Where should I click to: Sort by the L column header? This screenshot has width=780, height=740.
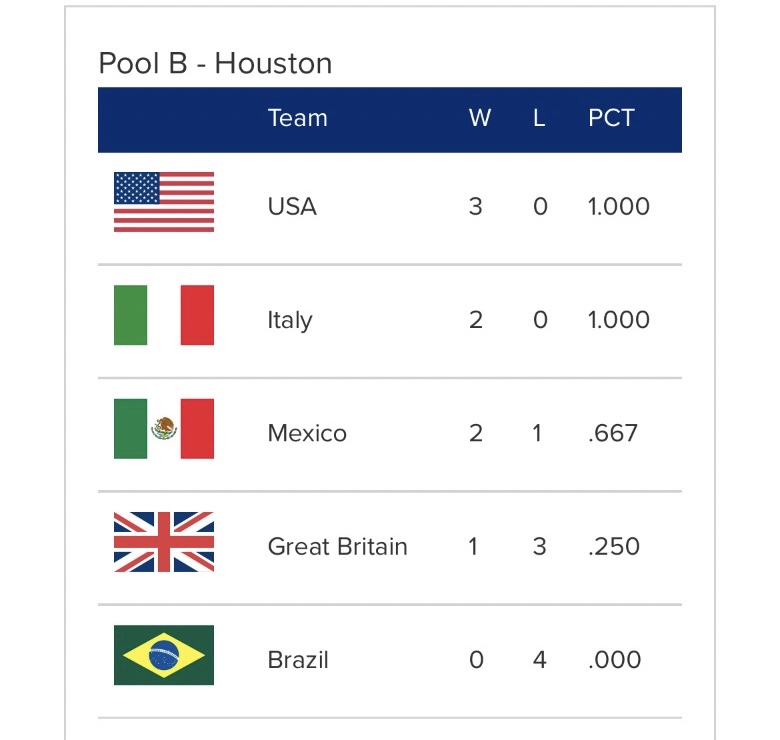click(x=539, y=118)
